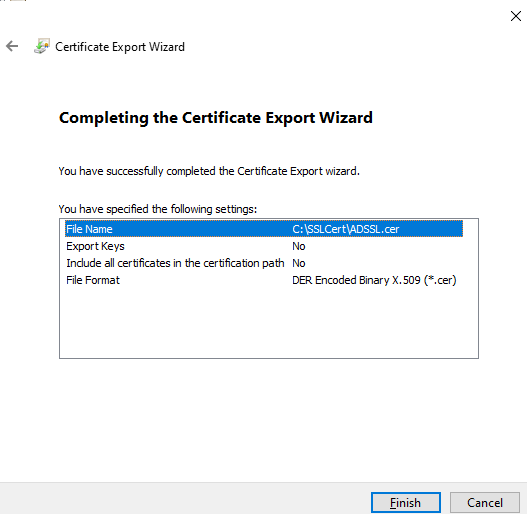The image size is (527, 514).
Task: Click the No value for Export Keys
Action: click(298, 246)
